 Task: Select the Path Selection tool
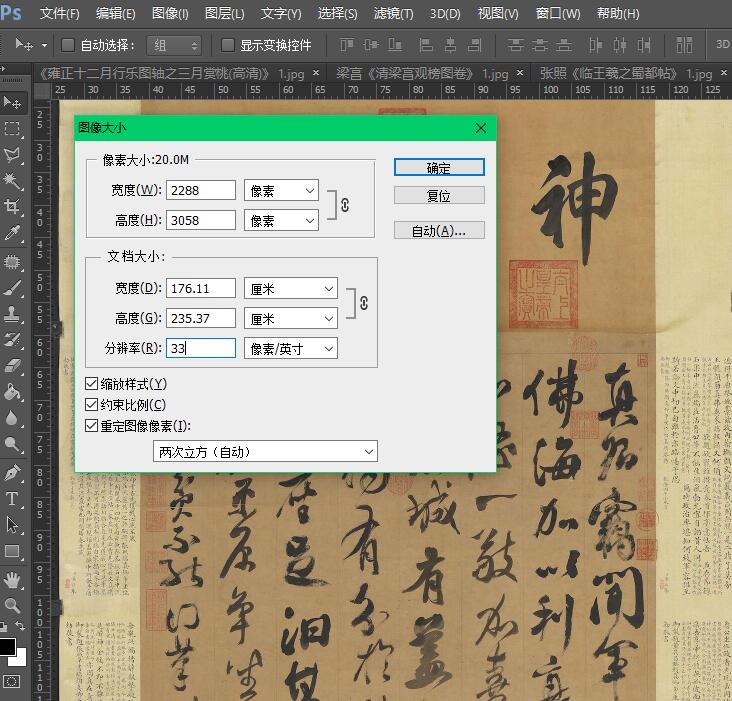pos(12,525)
